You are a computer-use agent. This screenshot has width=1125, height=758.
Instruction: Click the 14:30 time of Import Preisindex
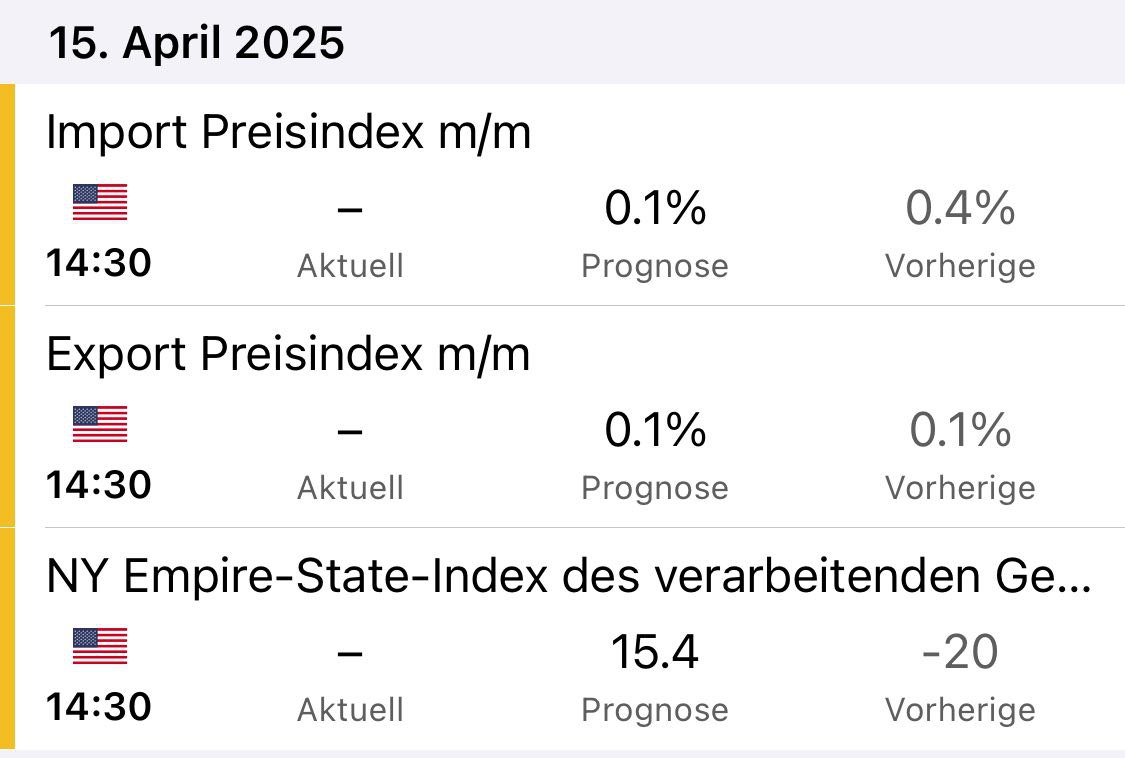pos(98,263)
